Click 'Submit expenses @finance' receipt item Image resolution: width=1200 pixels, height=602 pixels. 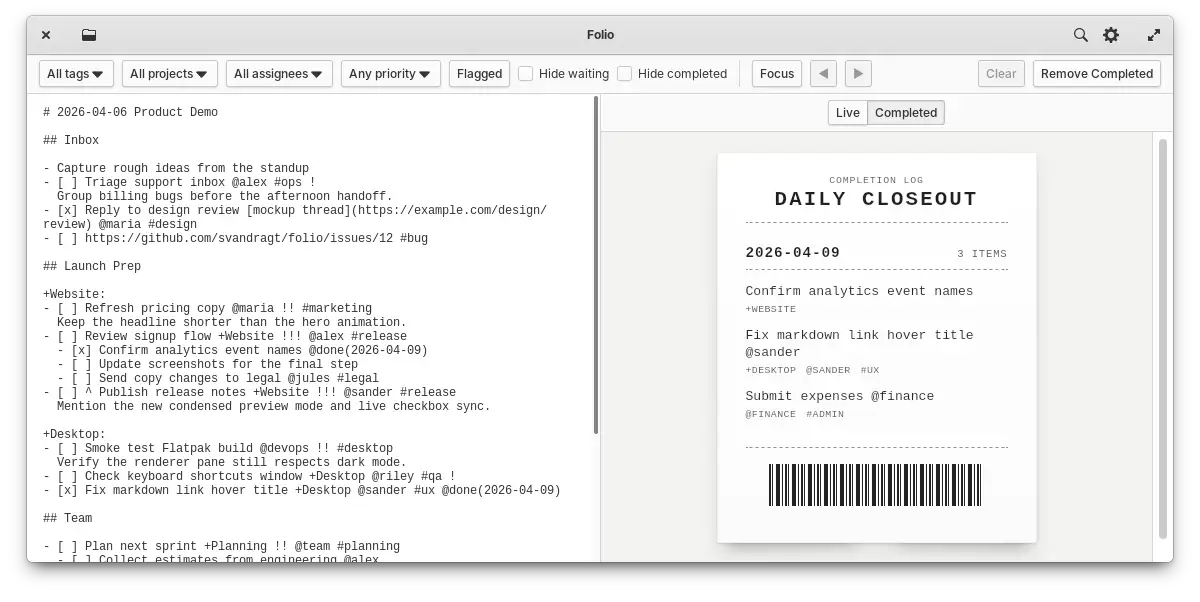pyautogui.click(x=840, y=396)
